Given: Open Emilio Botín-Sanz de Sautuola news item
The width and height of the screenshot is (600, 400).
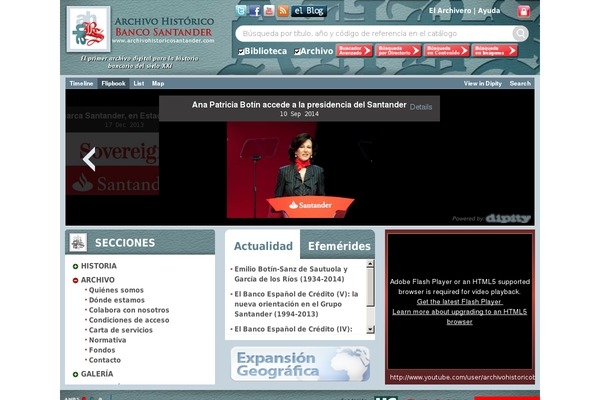Looking at the screenshot, I should pyautogui.click(x=291, y=274).
